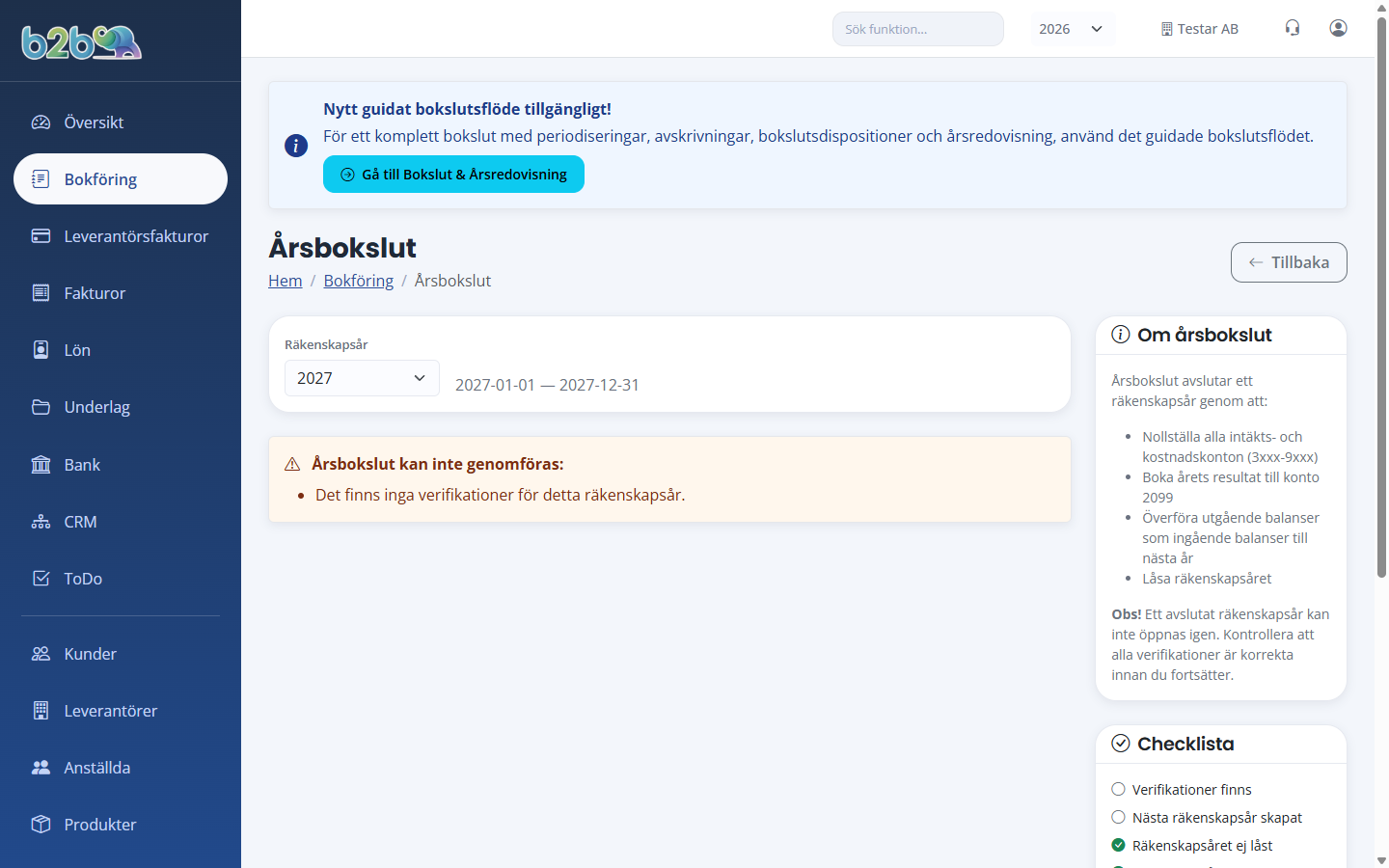Viewport: 1389px width, 868px height.
Task: Click the Anställda group icon
Action: (41, 768)
